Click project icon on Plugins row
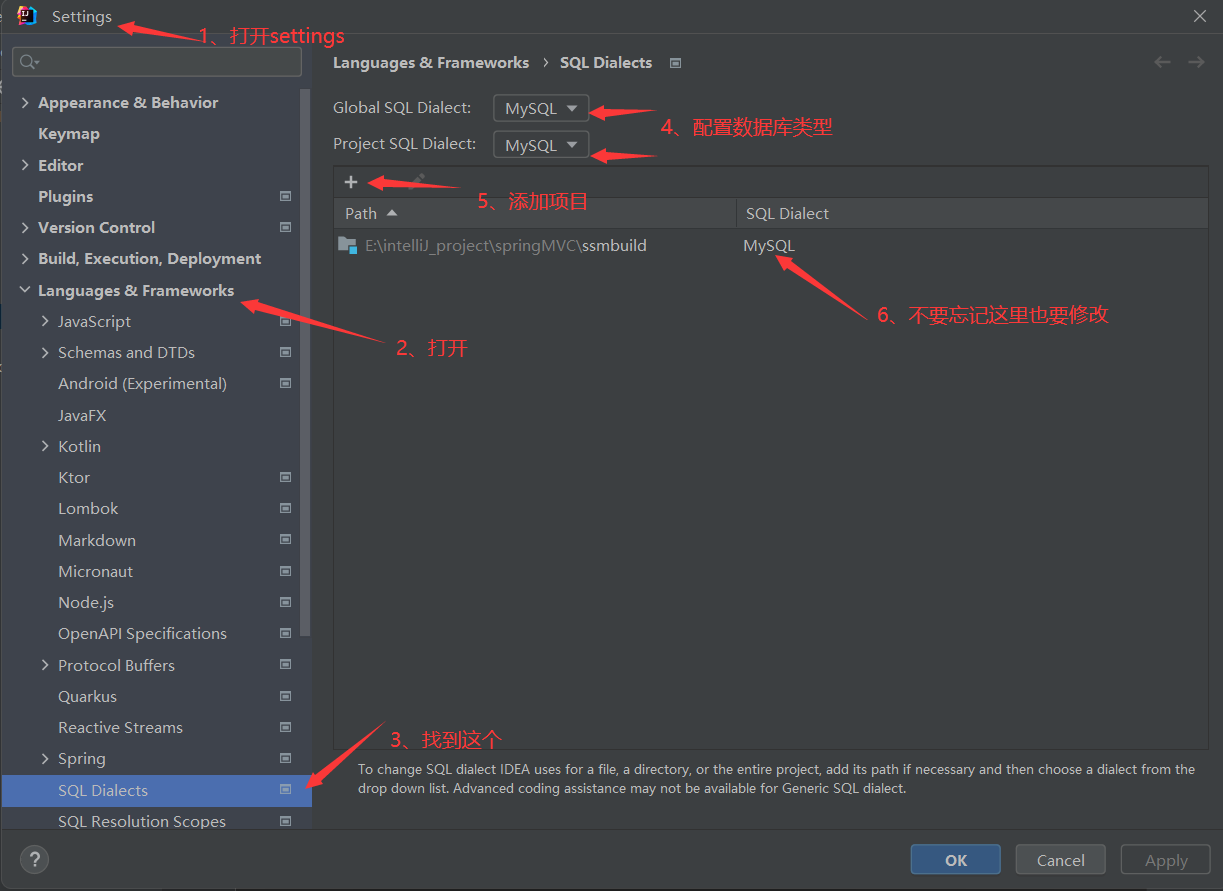This screenshot has width=1223, height=891. pyautogui.click(x=285, y=197)
